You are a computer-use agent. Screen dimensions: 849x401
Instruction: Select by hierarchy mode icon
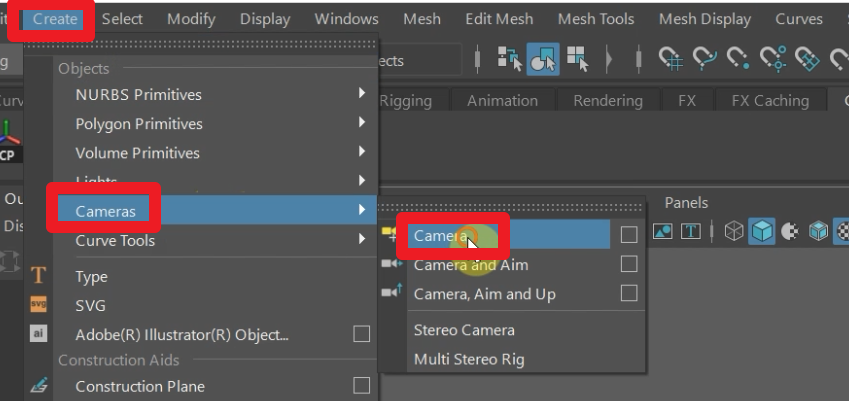pos(511,60)
